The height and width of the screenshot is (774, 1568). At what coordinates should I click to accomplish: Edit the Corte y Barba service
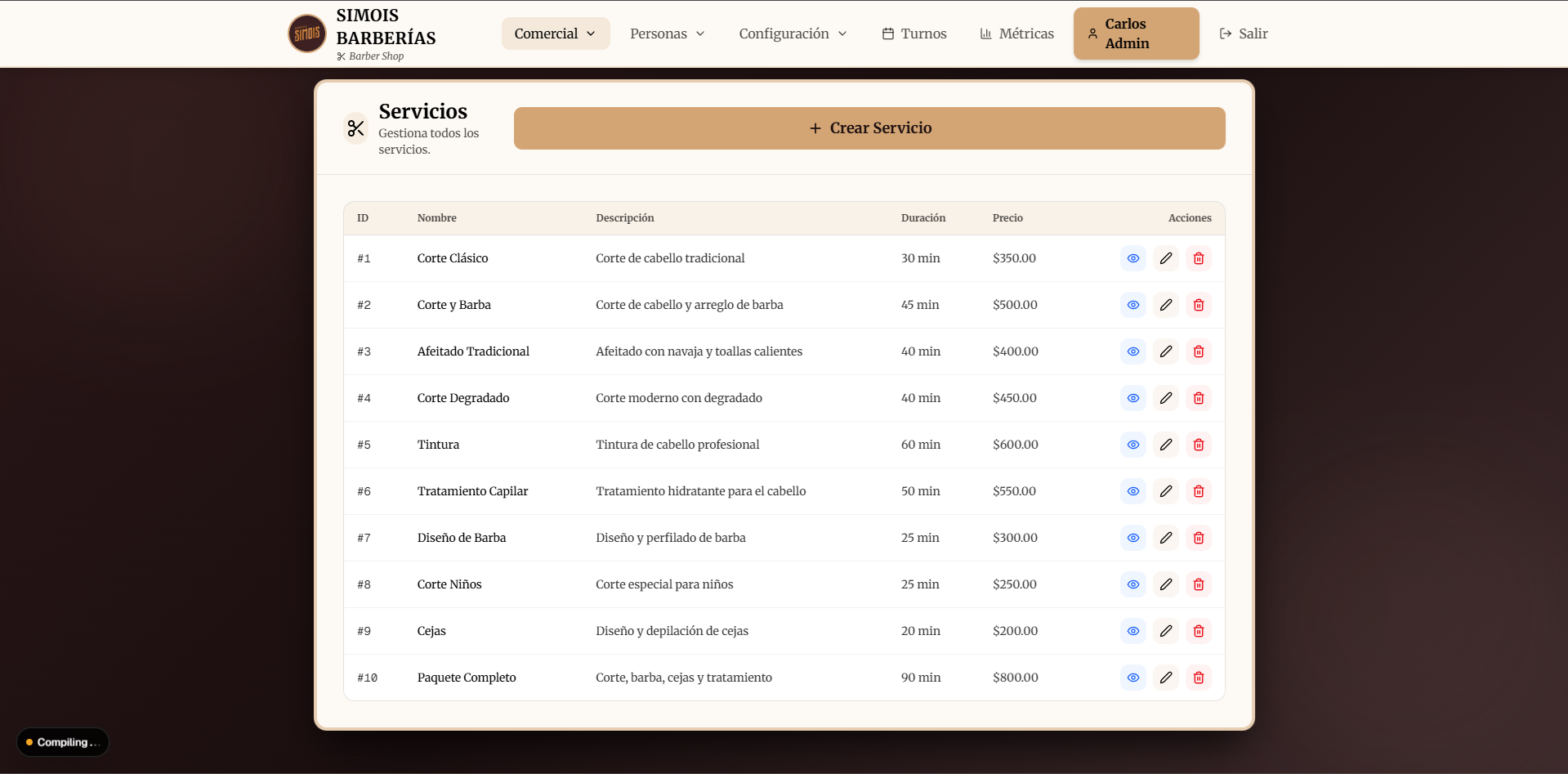click(x=1166, y=305)
